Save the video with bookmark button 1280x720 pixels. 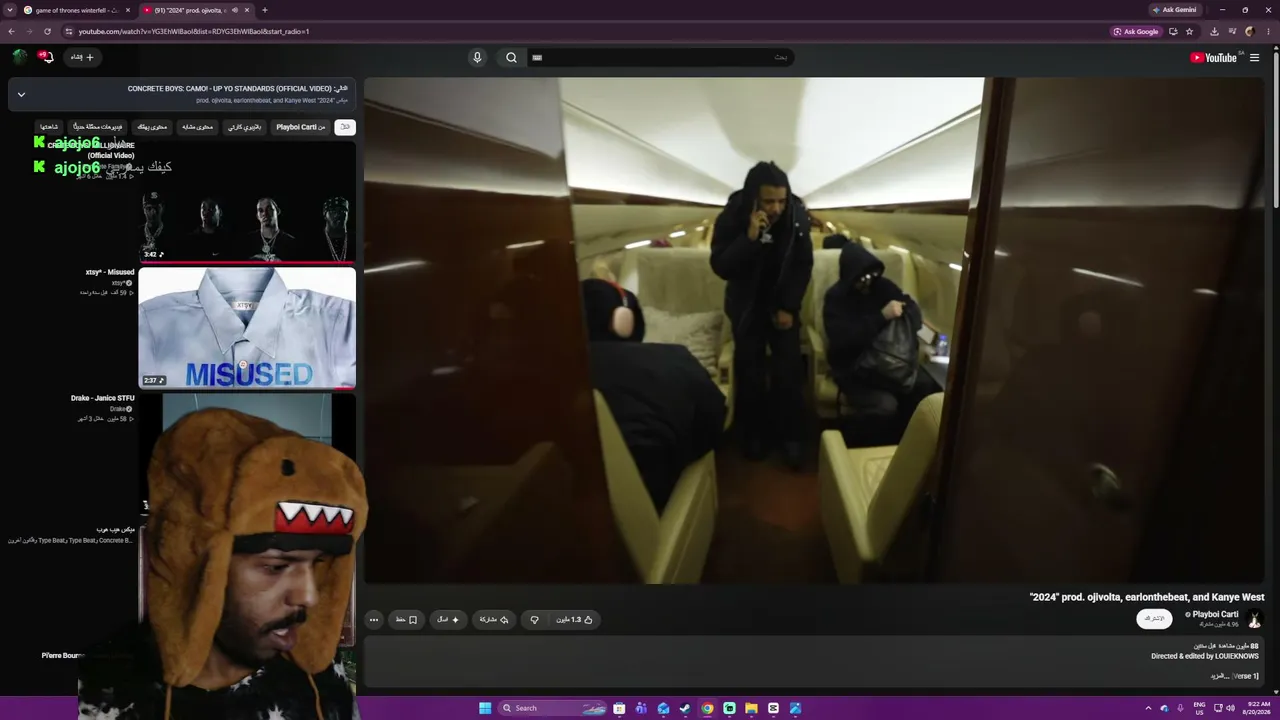(406, 620)
